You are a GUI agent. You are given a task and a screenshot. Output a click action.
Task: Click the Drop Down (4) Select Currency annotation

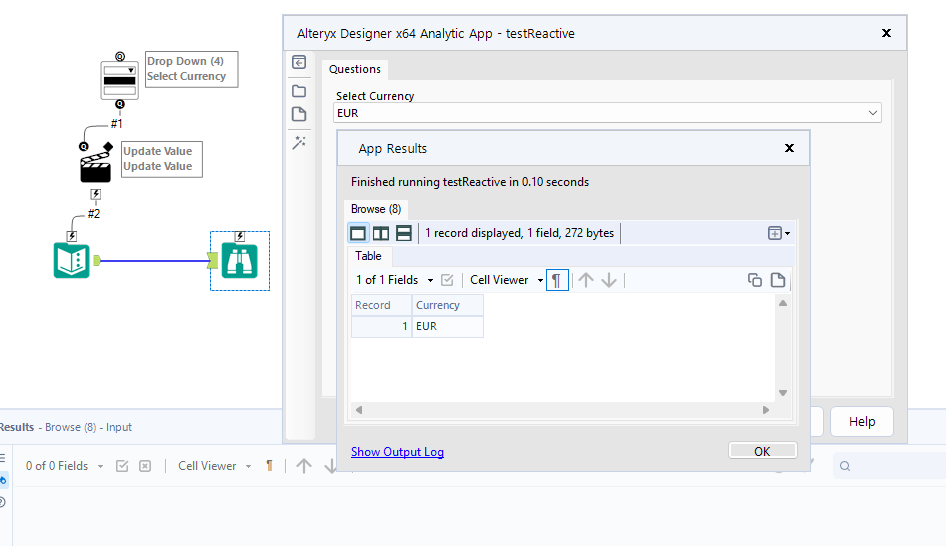point(192,69)
